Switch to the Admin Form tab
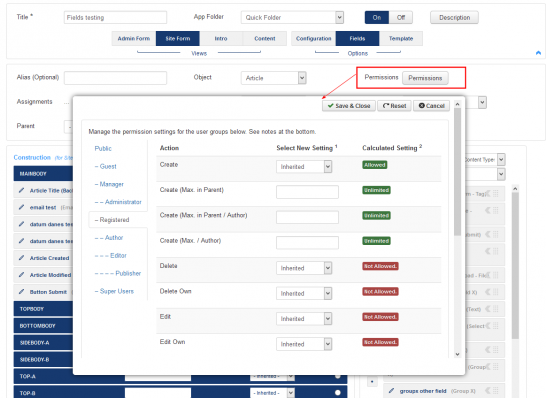 coord(134,39)
